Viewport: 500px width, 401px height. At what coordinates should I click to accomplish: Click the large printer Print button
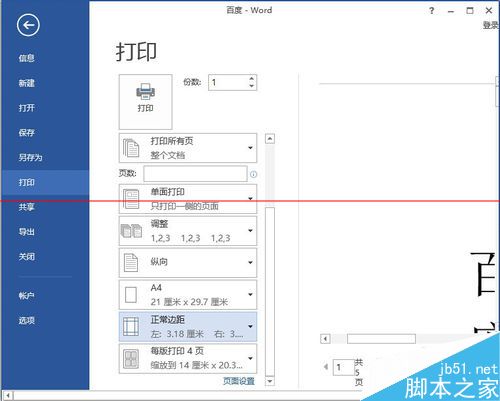[145, 102]
